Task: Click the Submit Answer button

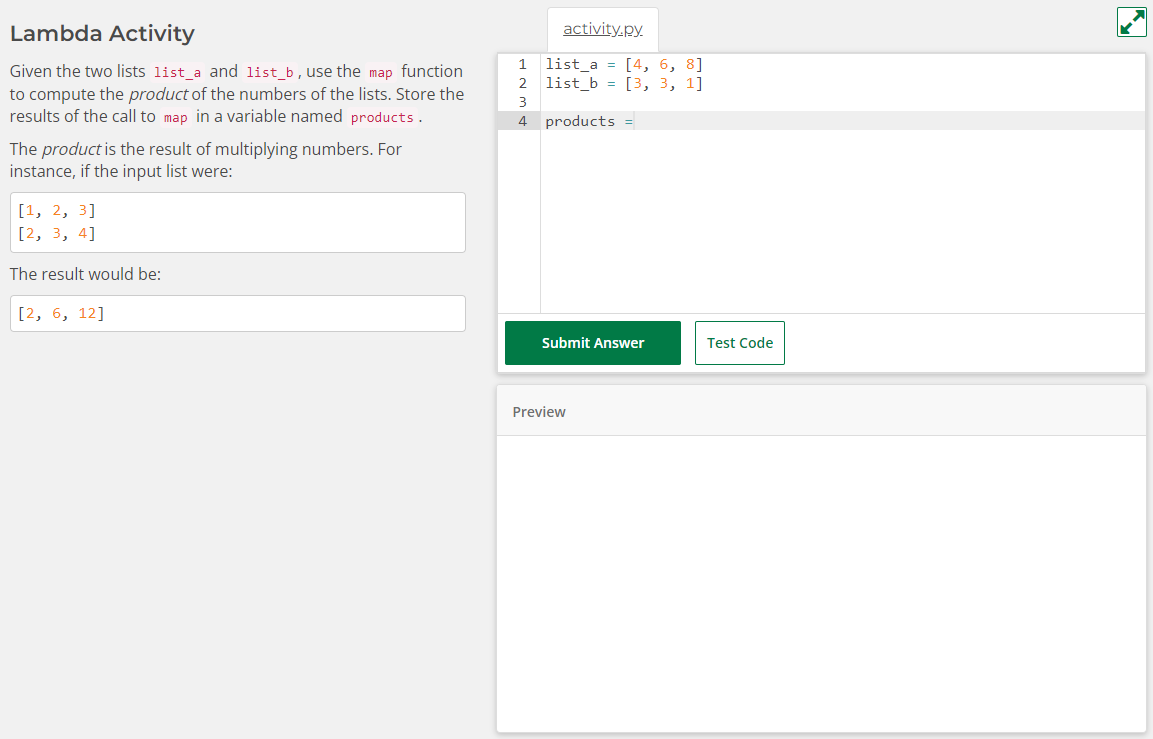Action: click(592, 342)
